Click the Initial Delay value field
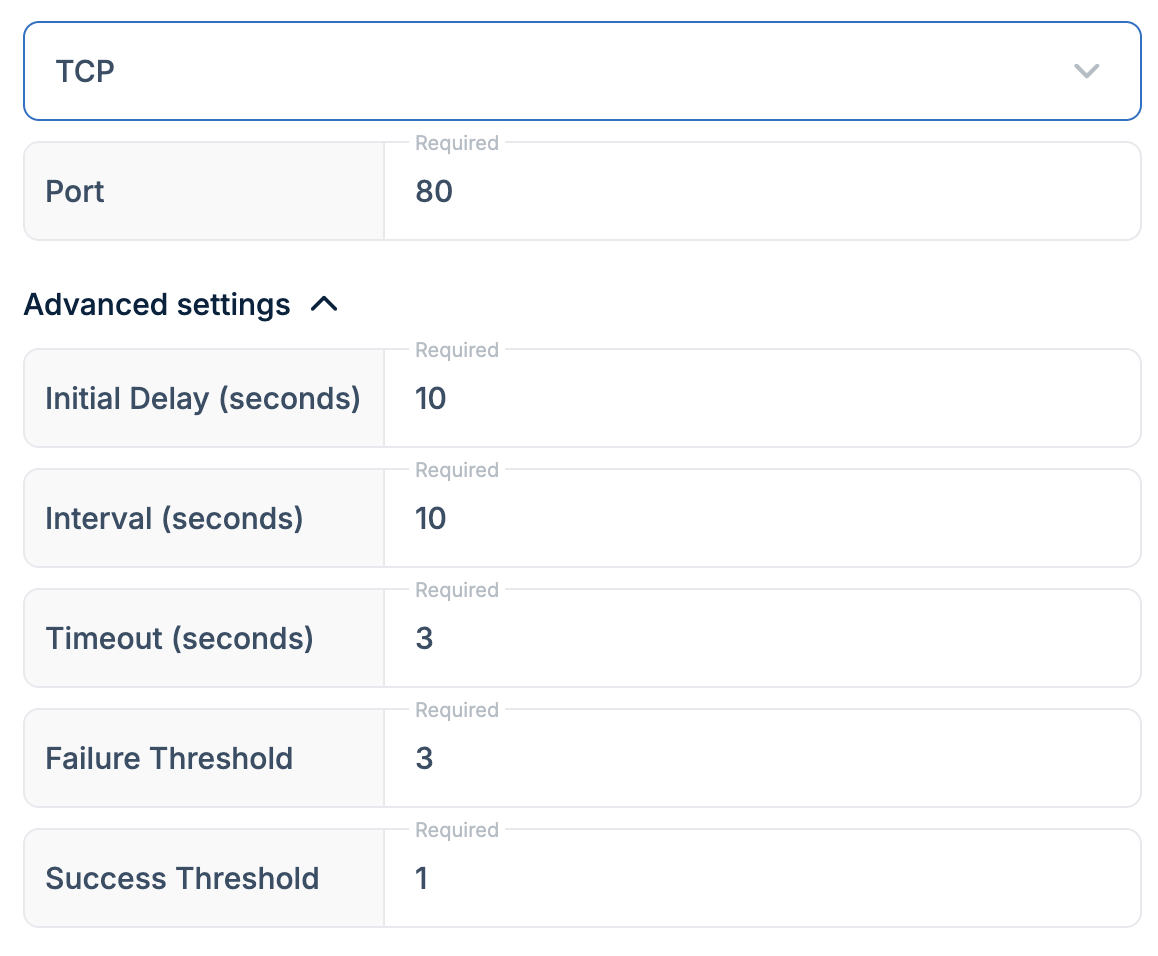This screenshot has width=1158, height=956. 760,399
